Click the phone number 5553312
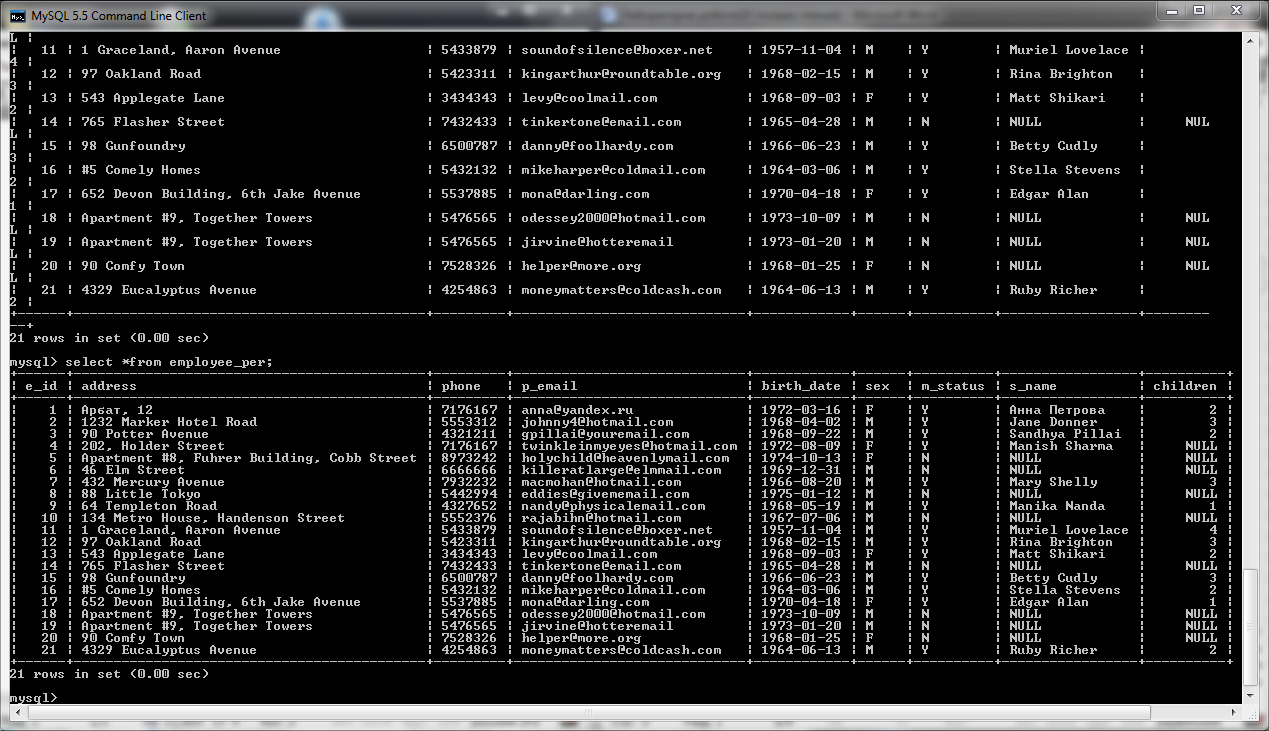1269x731 pixels. pyautogui.click(x=469, y=422)
